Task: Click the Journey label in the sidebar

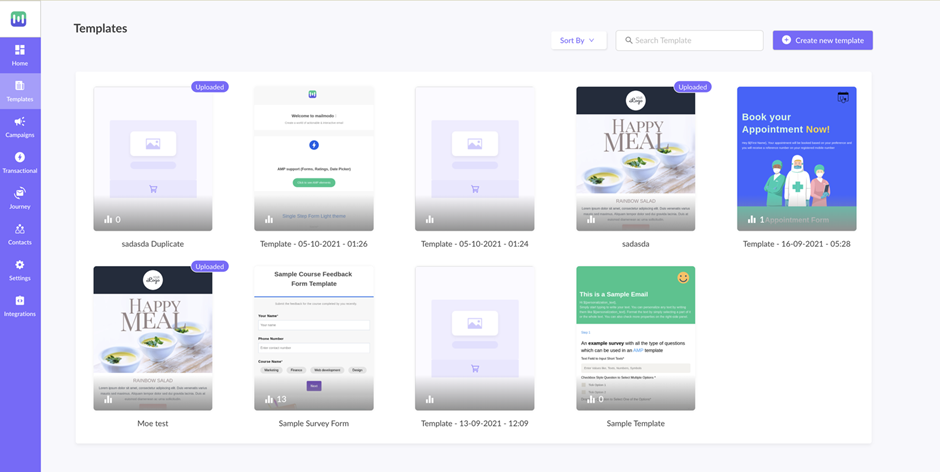Action: coord(20,206)
